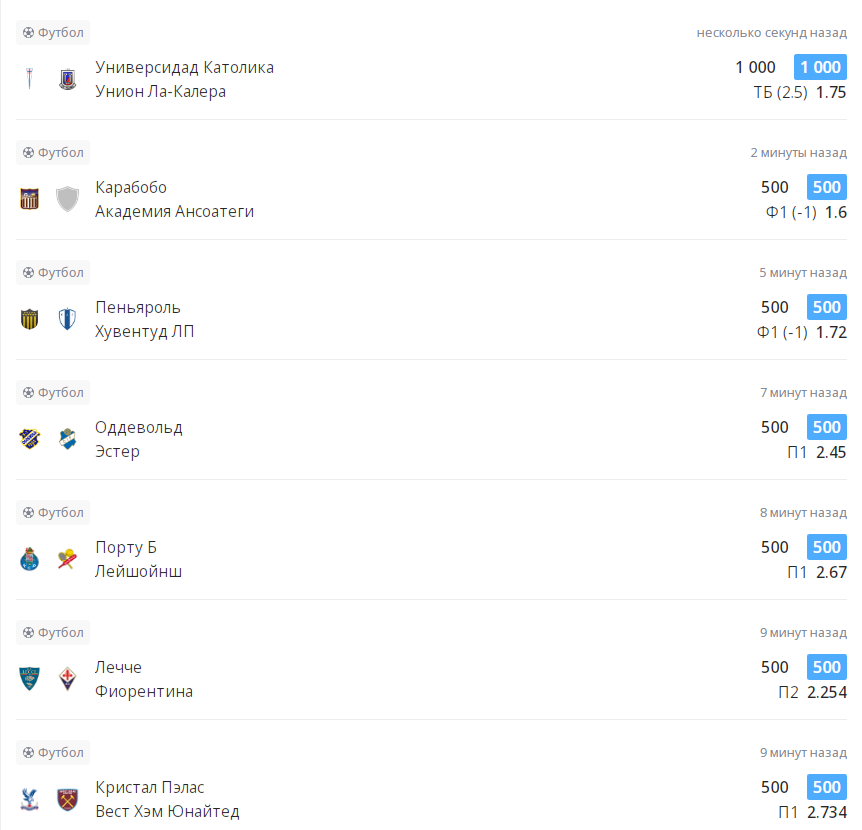This screenshot has width=862, height=830.
Task: Click blue 500 button for Карабобо match
Action: click(x=826, y=187)
